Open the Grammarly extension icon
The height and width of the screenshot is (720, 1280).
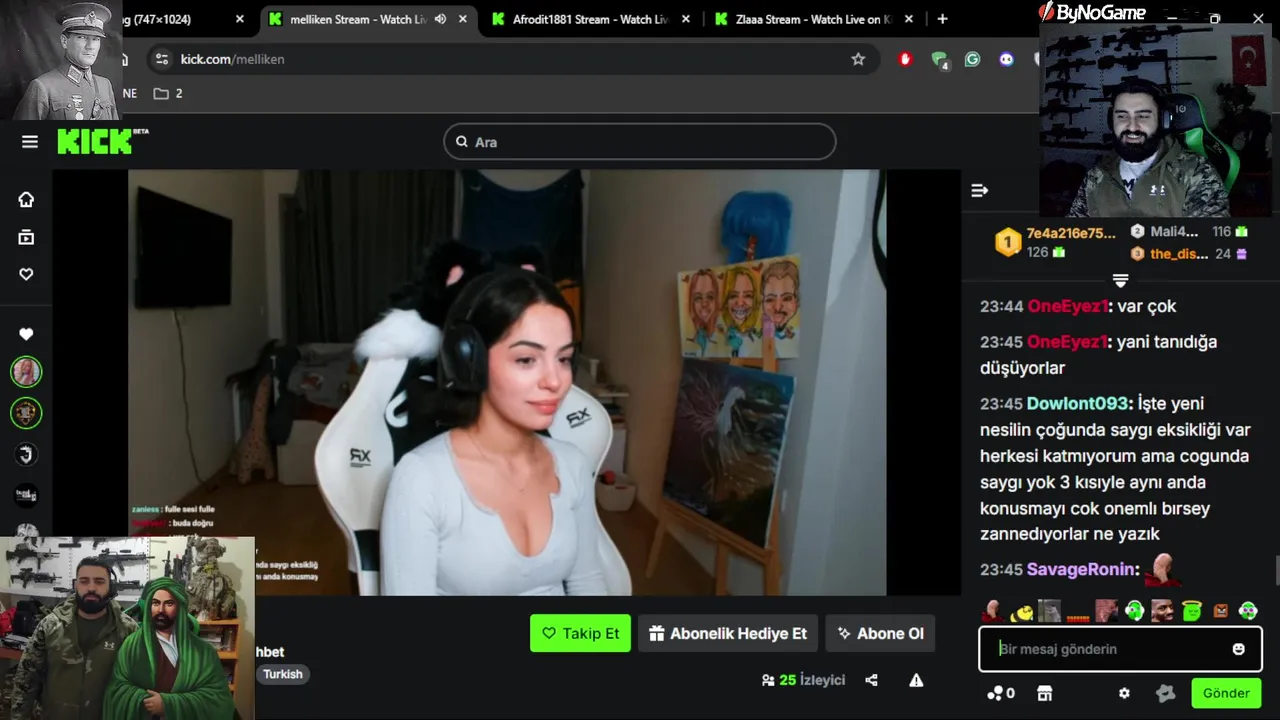coord(972,59)
